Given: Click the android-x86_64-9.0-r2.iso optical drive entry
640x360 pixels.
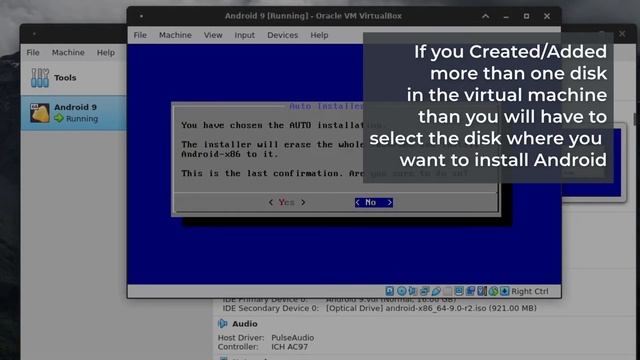Looking at the screenshot, I should (431, 308).
